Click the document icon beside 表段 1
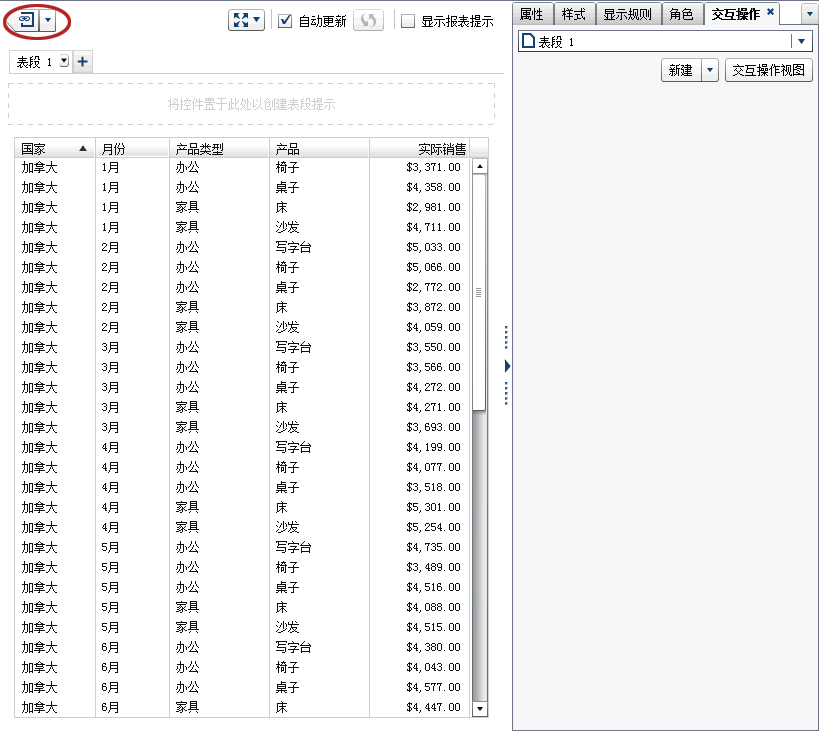The width and height of the screenshot is (819, 731). 527,42
